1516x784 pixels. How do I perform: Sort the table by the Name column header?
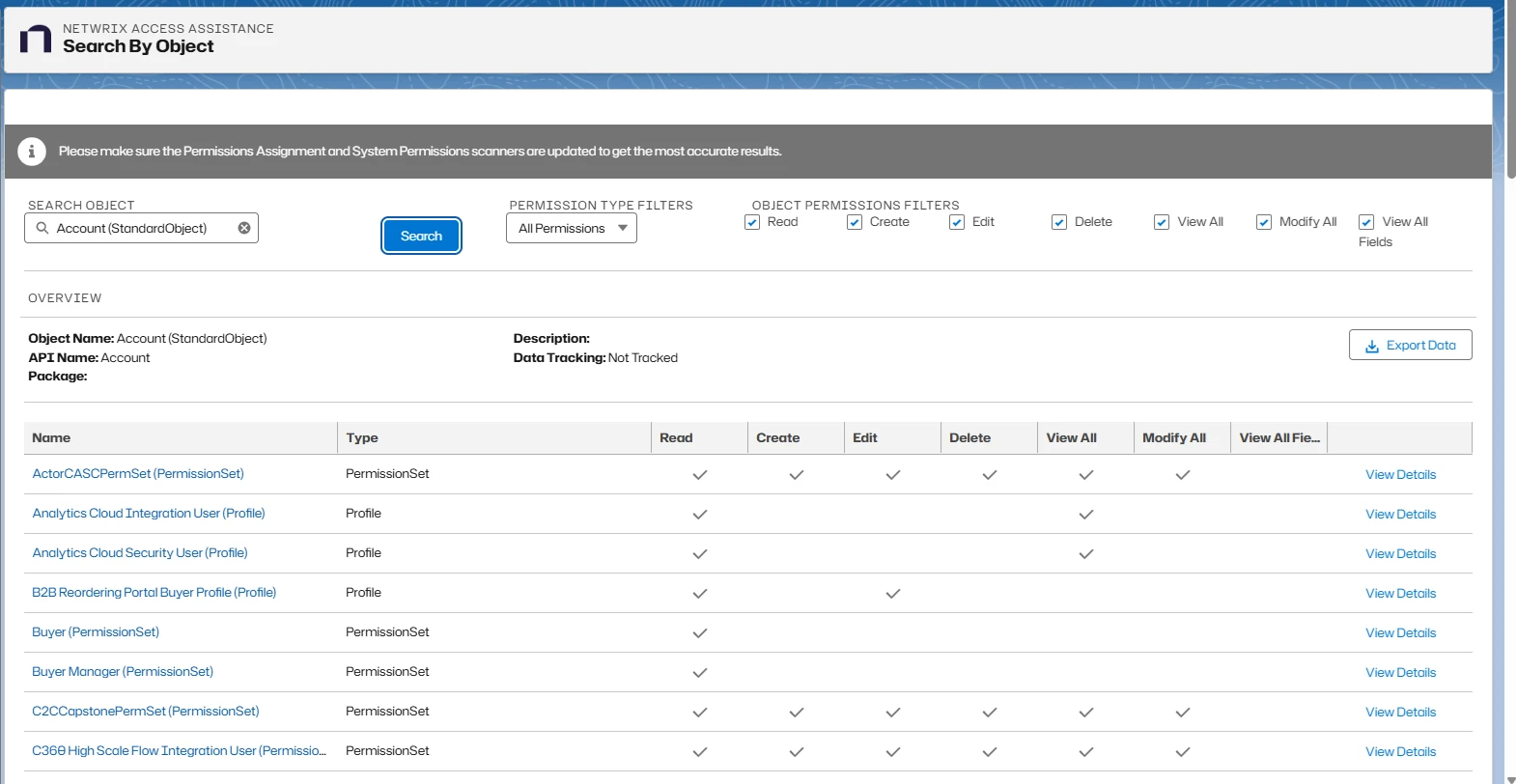(51, 438)
